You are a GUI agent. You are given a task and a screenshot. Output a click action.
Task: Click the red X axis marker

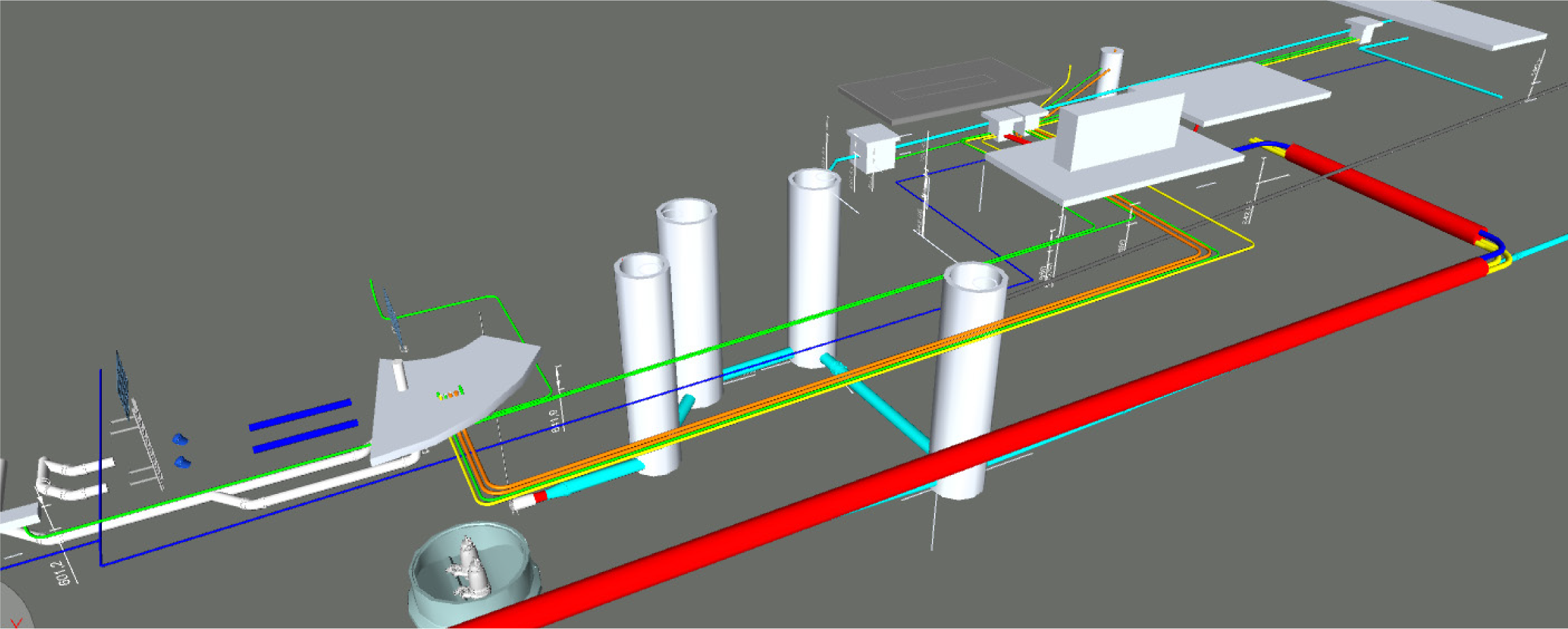tap(16, 622)
